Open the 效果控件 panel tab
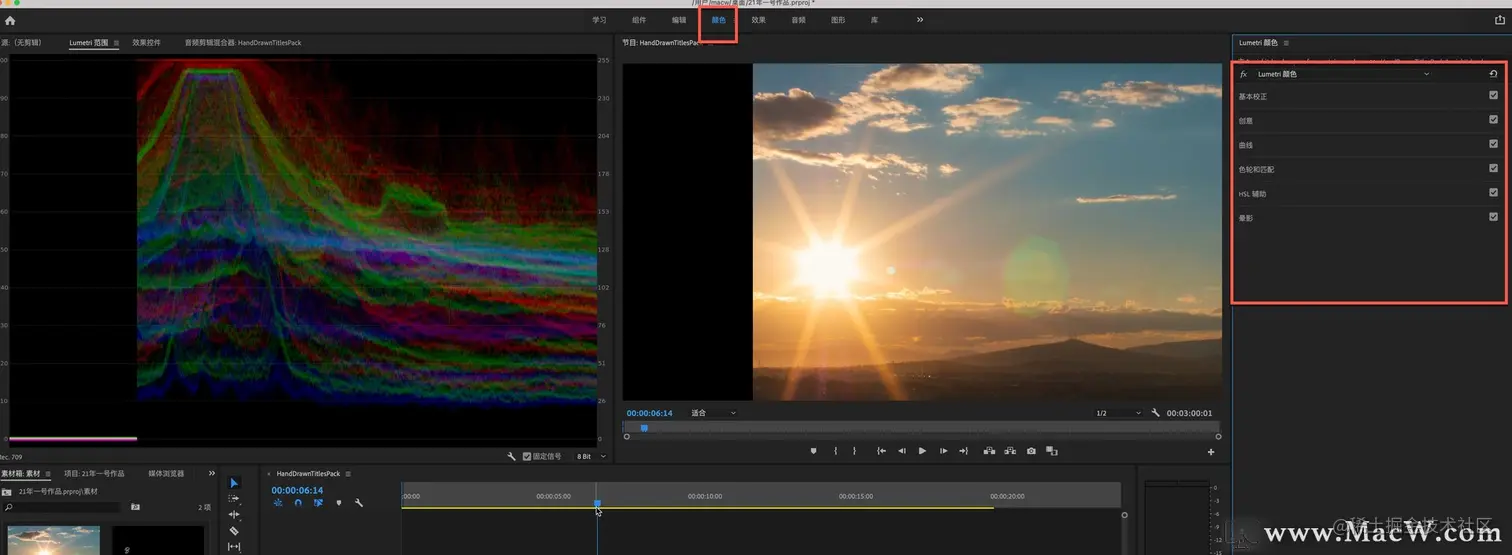This screenshot has height=555, width=1512. [146, 43]
